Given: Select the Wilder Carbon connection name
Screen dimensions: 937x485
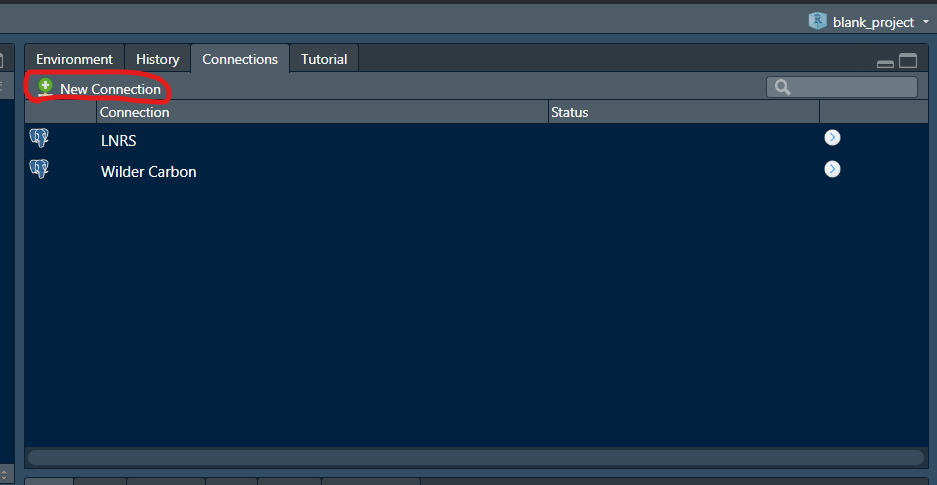Looking at the screenshot, I should point(149,172).
